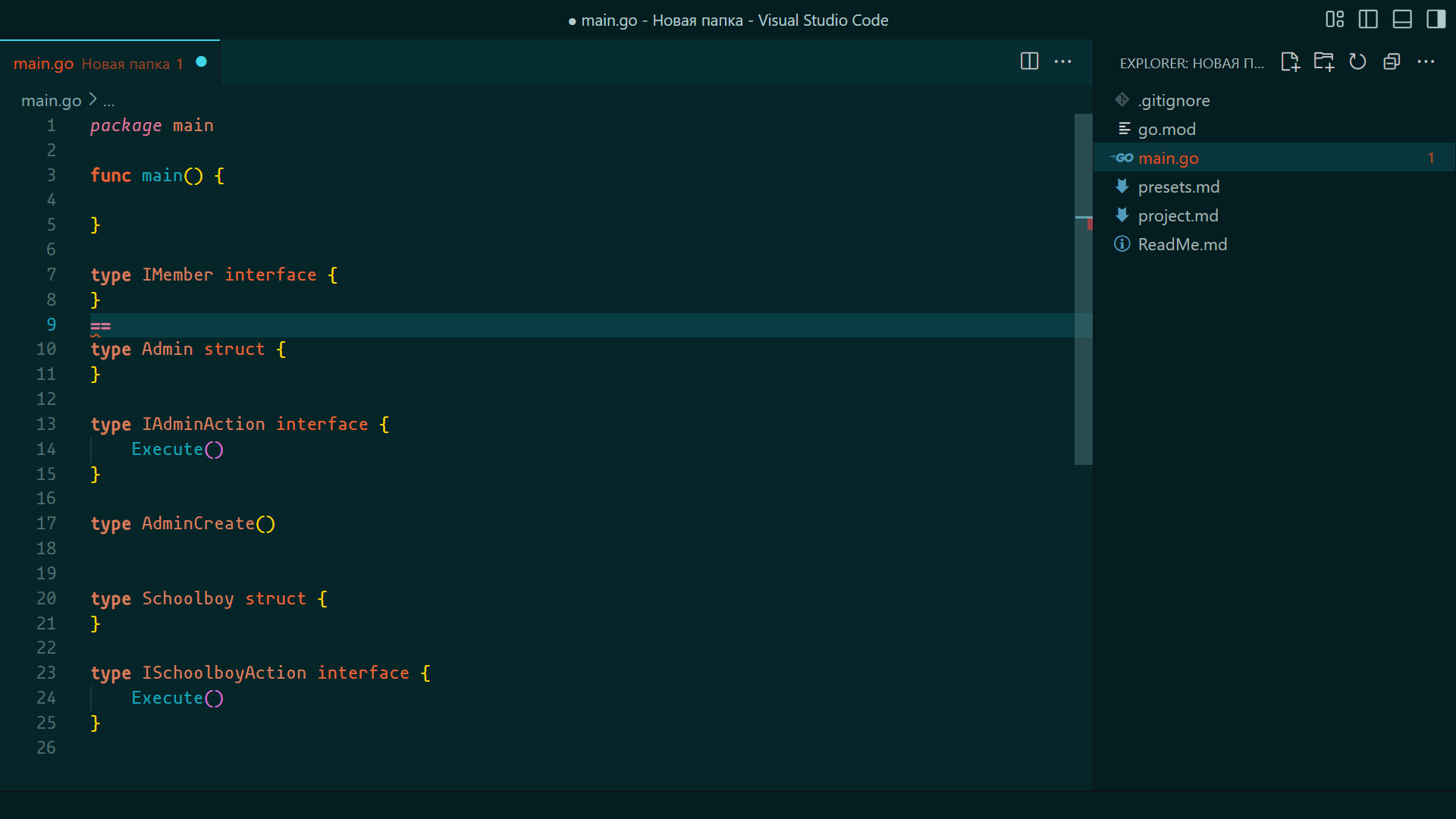This screenshot has width=1456, height=819.
Task: Click main.go breadcrumb item
Action: point(51,100)
